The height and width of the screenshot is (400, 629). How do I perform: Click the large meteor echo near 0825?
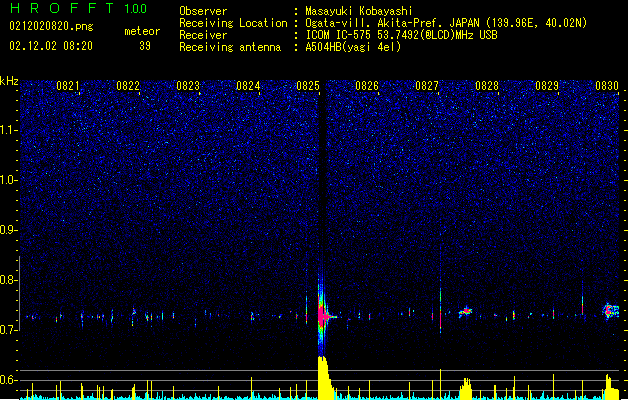click(x=322, y=317)
